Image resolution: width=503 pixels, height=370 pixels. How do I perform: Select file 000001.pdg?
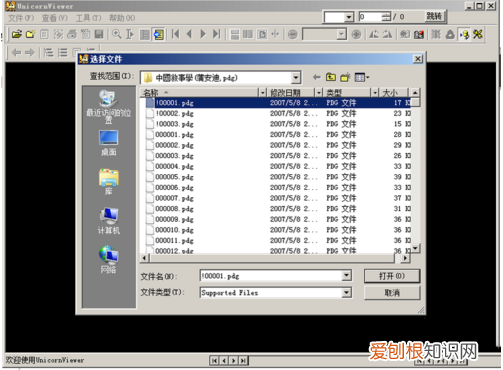(x=175, y=135)
